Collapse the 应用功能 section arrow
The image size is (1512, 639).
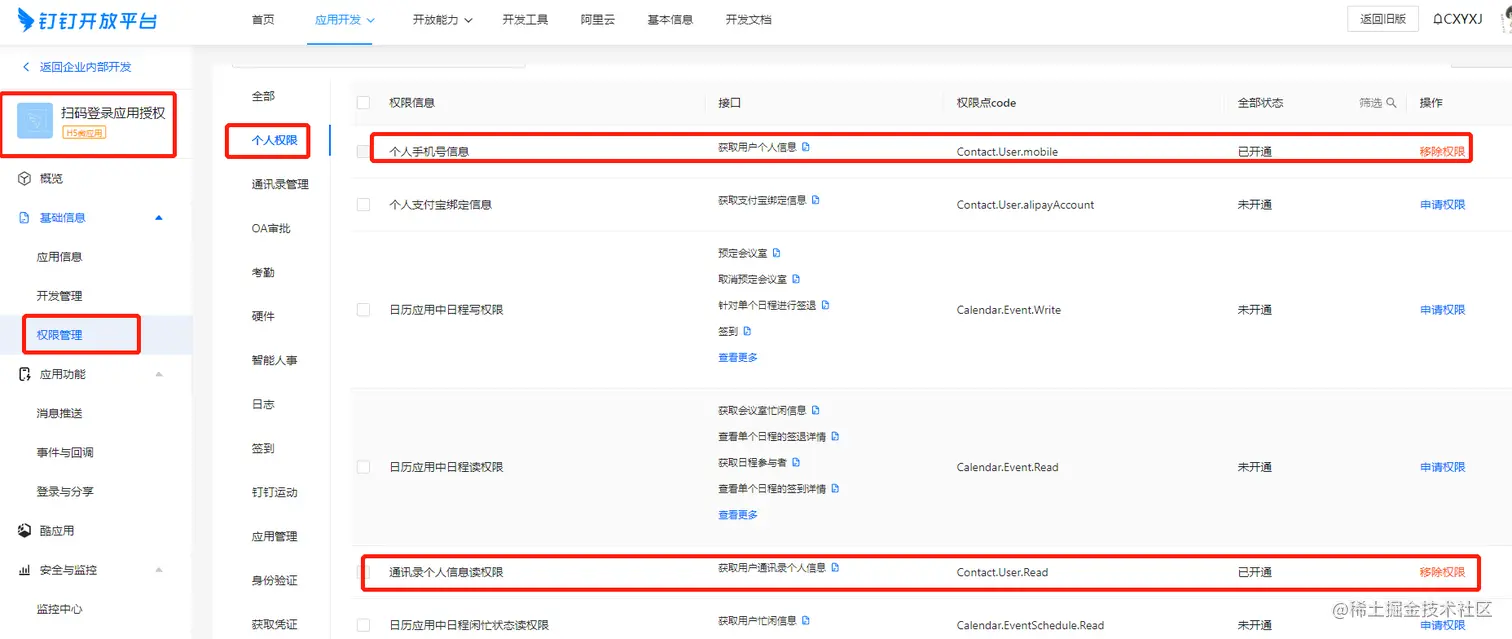159,374
